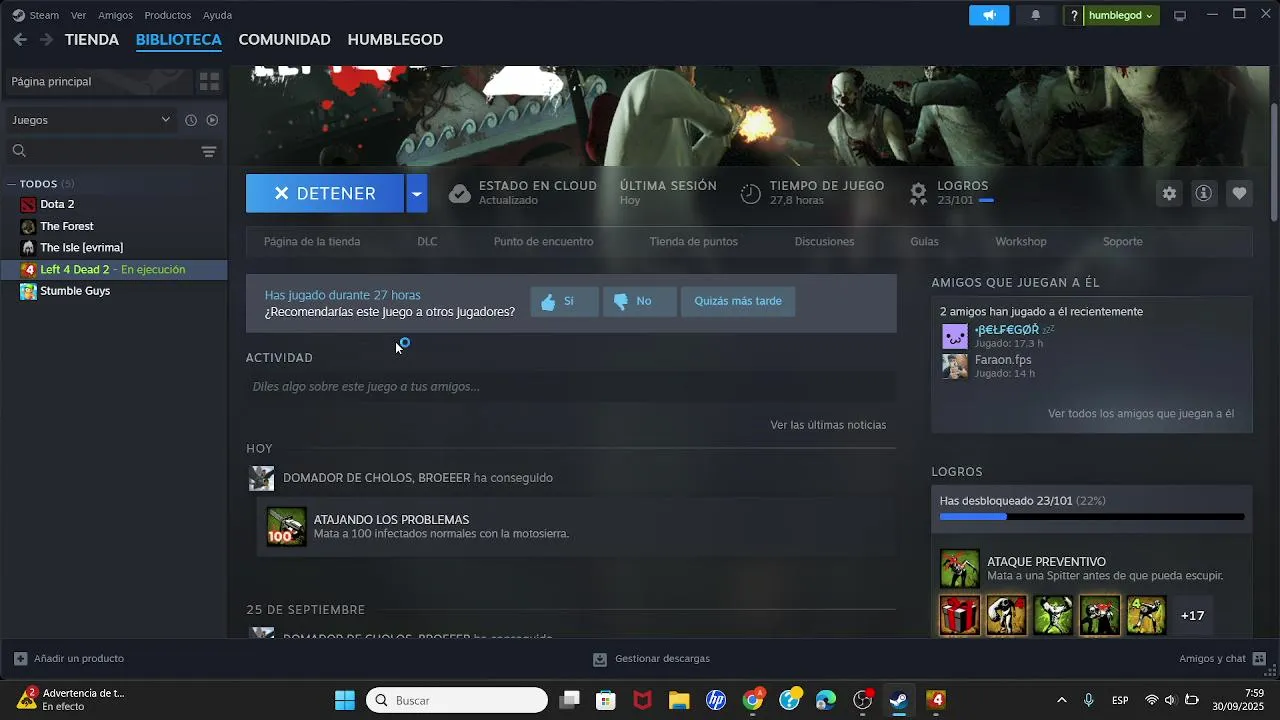Stop the game with DETENER
Image resolution: width=1280 pixels, height=720 pixels.
tap(325, 193)
